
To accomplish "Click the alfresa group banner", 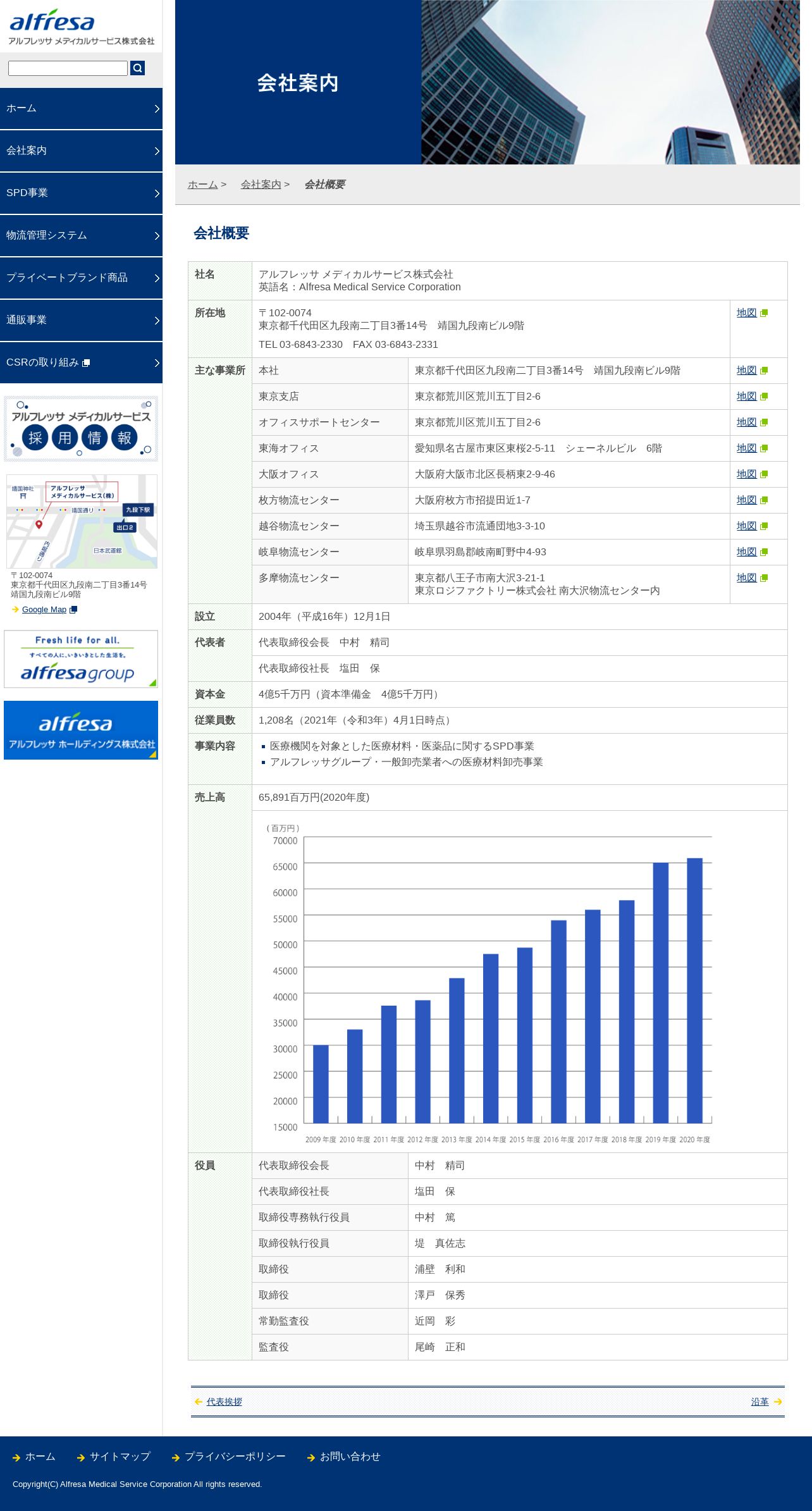I will (81, 659).
